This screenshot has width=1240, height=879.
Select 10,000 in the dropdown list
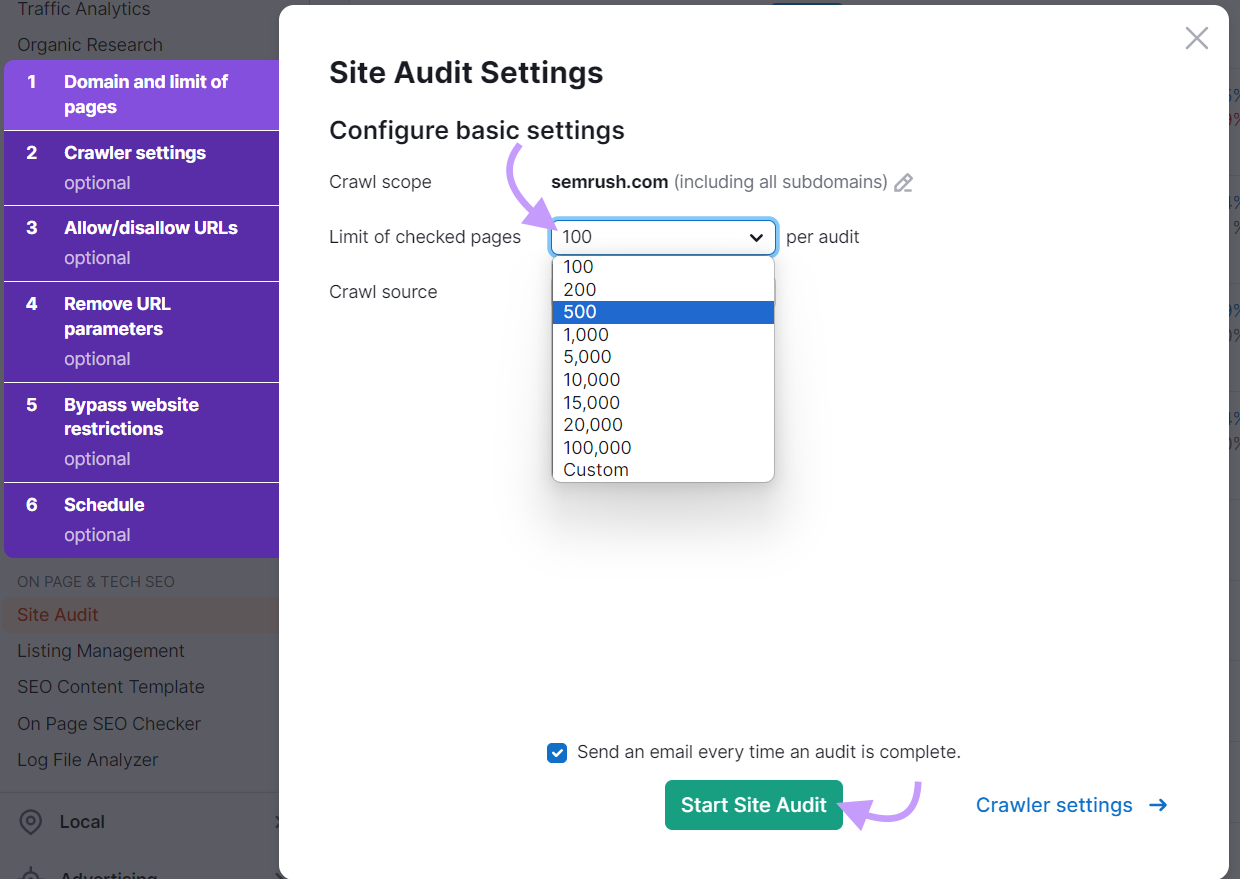(x=663, y=380)
